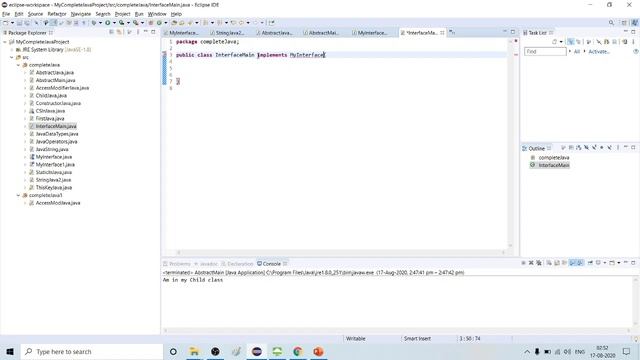Viewport: 640px width, 360px height.
Task: Click the New file toolbar icon
Action: click(6, 23)
